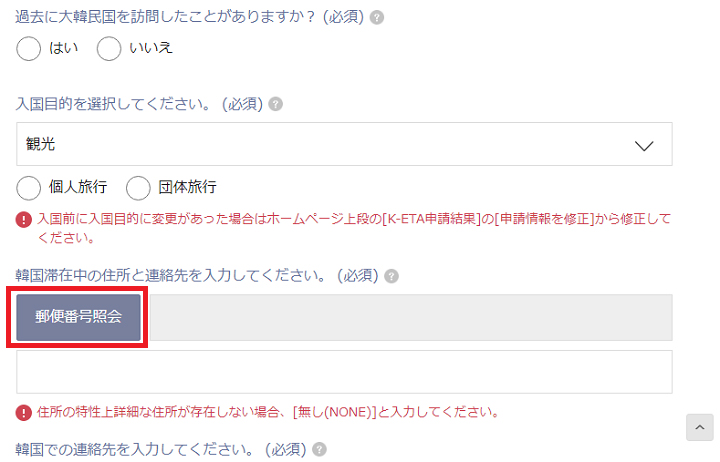Click the 郵便番号照会 button
720x462 pixels.
tap(79, 317)
